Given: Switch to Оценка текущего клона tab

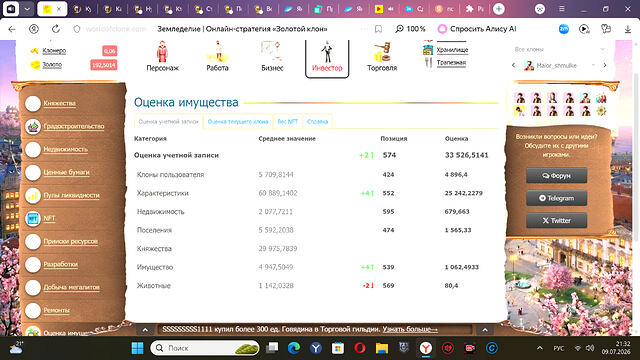Looking at the screenshot, I should tap(238, 122).
